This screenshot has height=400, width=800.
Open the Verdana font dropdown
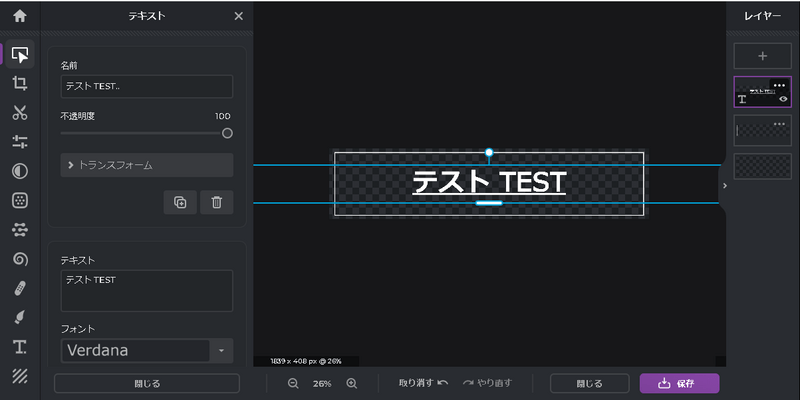tap(220, 351)
